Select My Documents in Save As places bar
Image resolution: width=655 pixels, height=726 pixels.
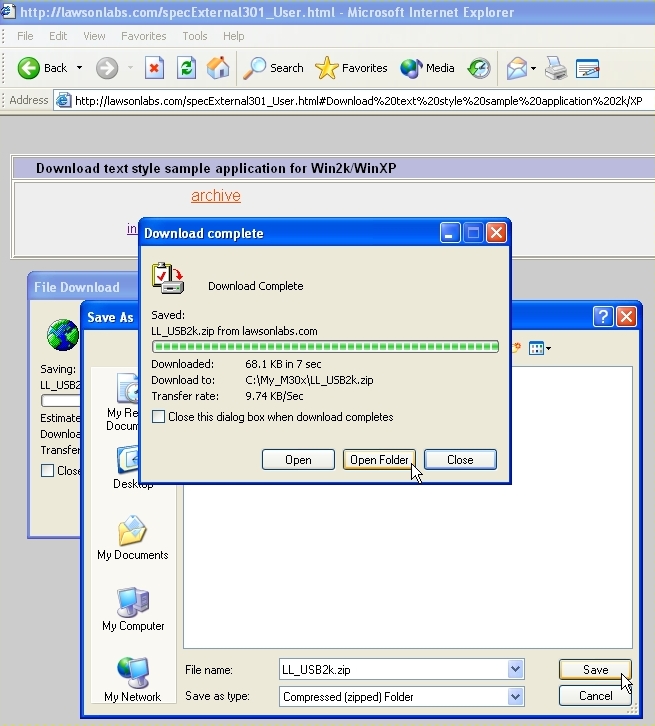[x=133, y=538]
